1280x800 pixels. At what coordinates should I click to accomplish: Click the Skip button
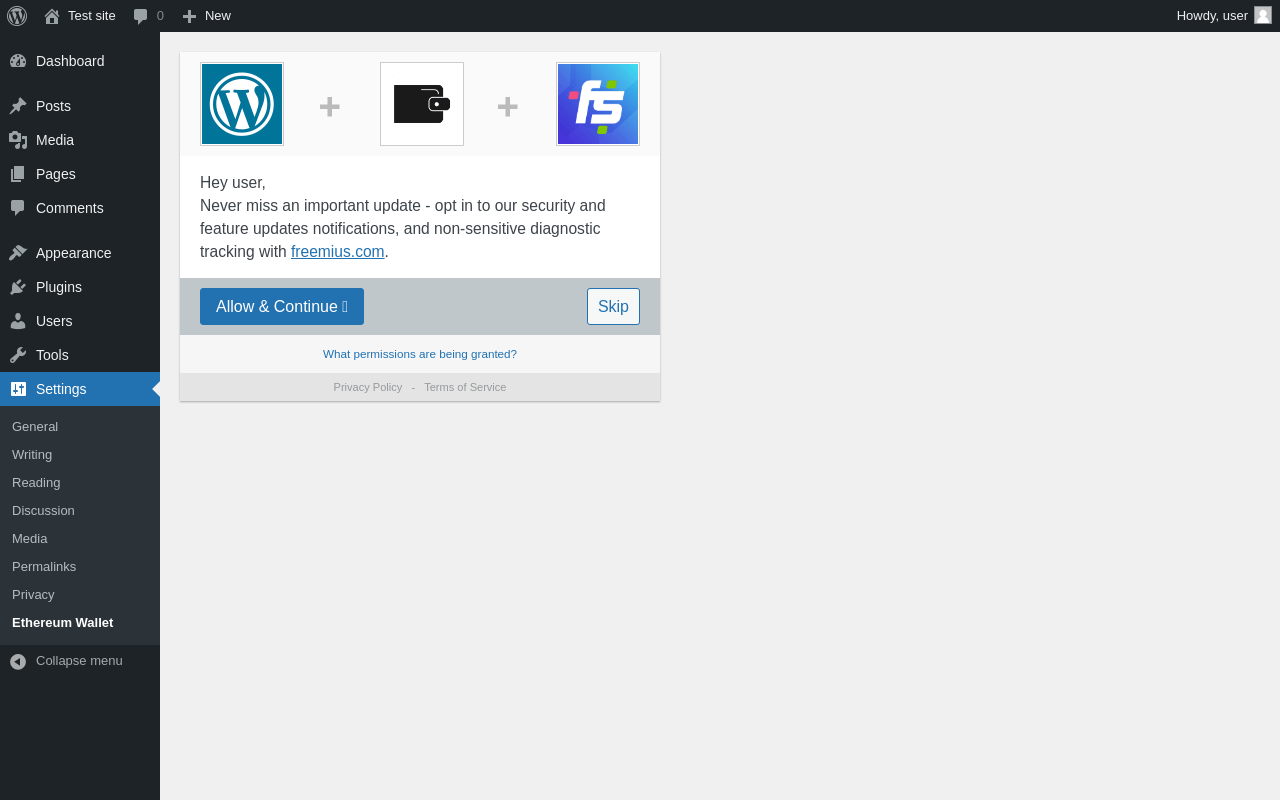(613, 306)
